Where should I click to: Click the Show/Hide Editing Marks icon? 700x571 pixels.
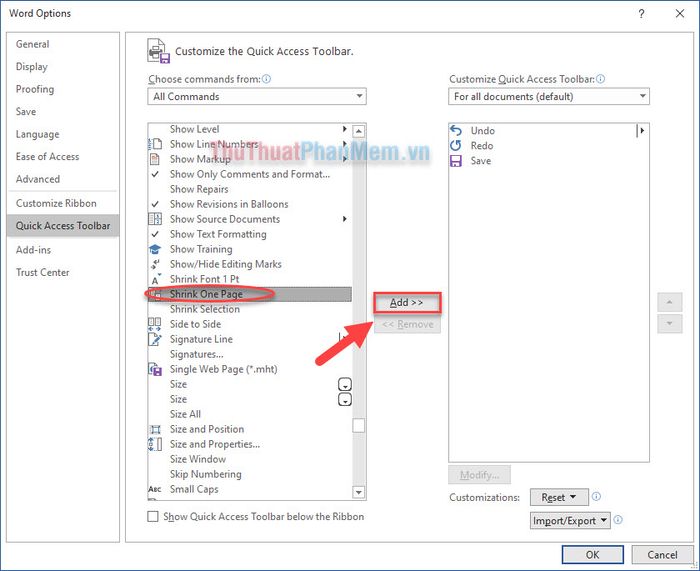click(x=154, y=264)
